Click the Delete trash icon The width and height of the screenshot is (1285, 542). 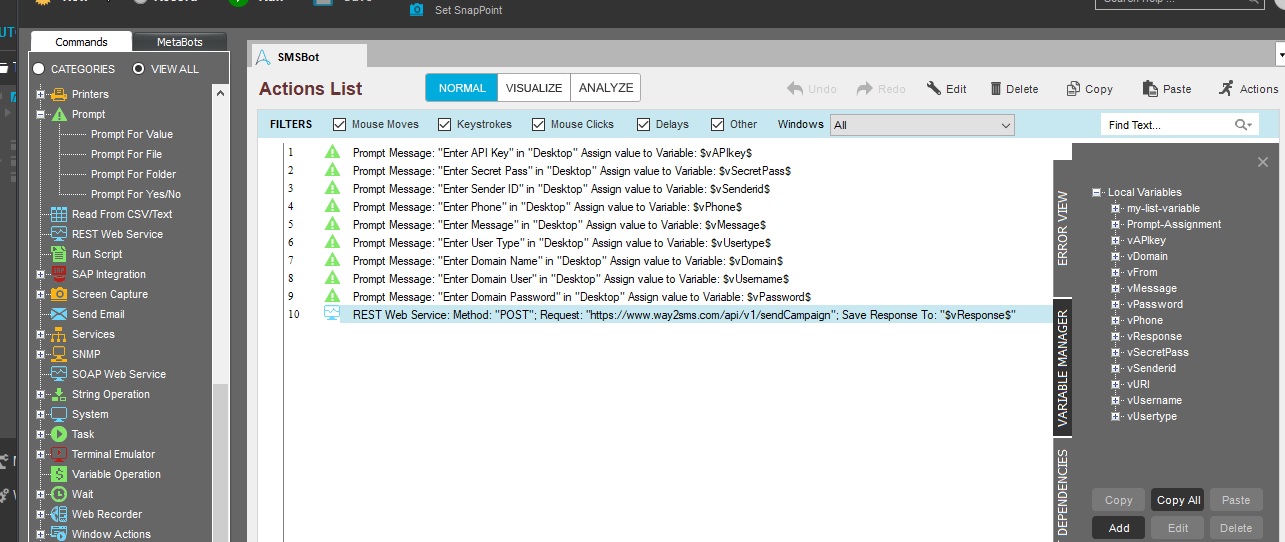point(996,88)
